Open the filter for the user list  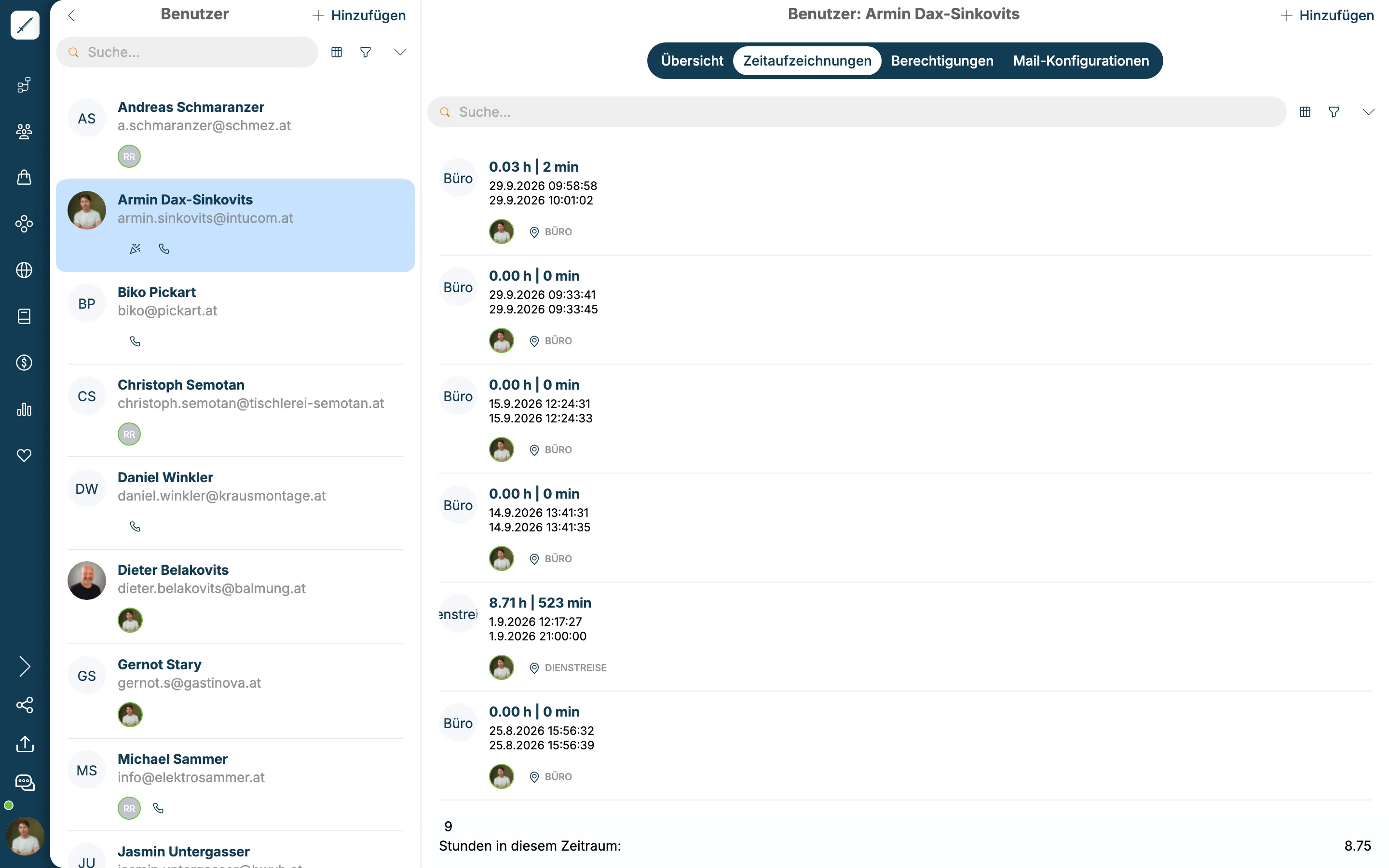(366, 52)
